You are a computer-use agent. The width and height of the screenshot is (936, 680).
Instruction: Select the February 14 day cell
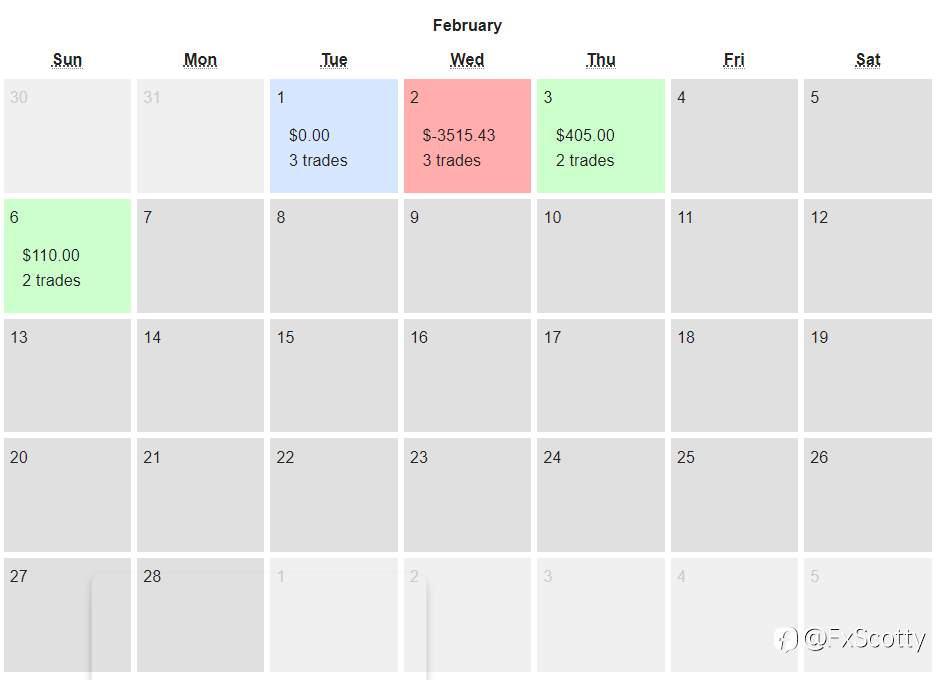(x=201, y=376)
